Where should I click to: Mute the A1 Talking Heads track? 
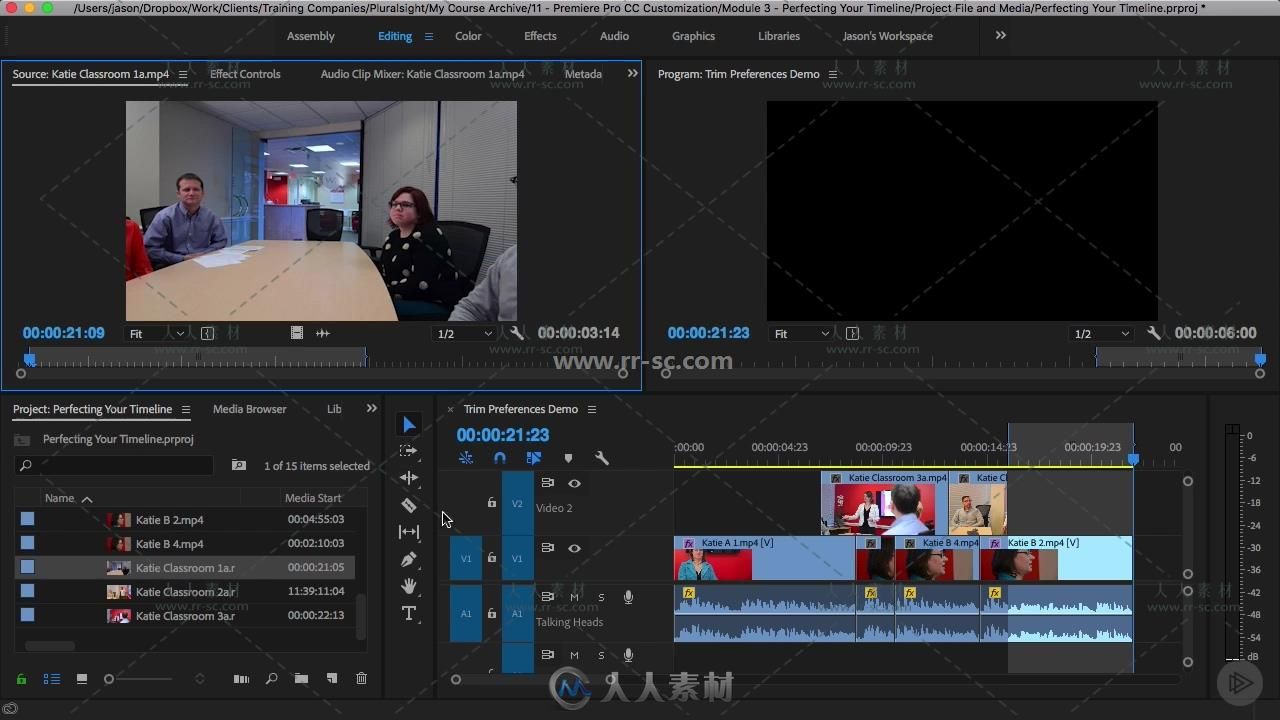pyautogui.click(x=574, y=597)
